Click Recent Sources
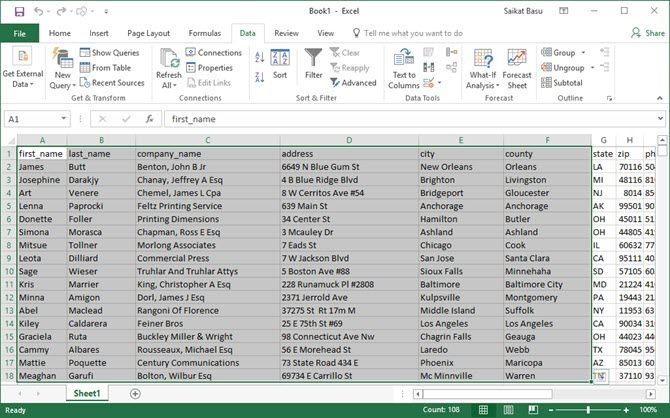Image resolution: width=670 pixels, height=418 pixels. (x=112, y=82)
